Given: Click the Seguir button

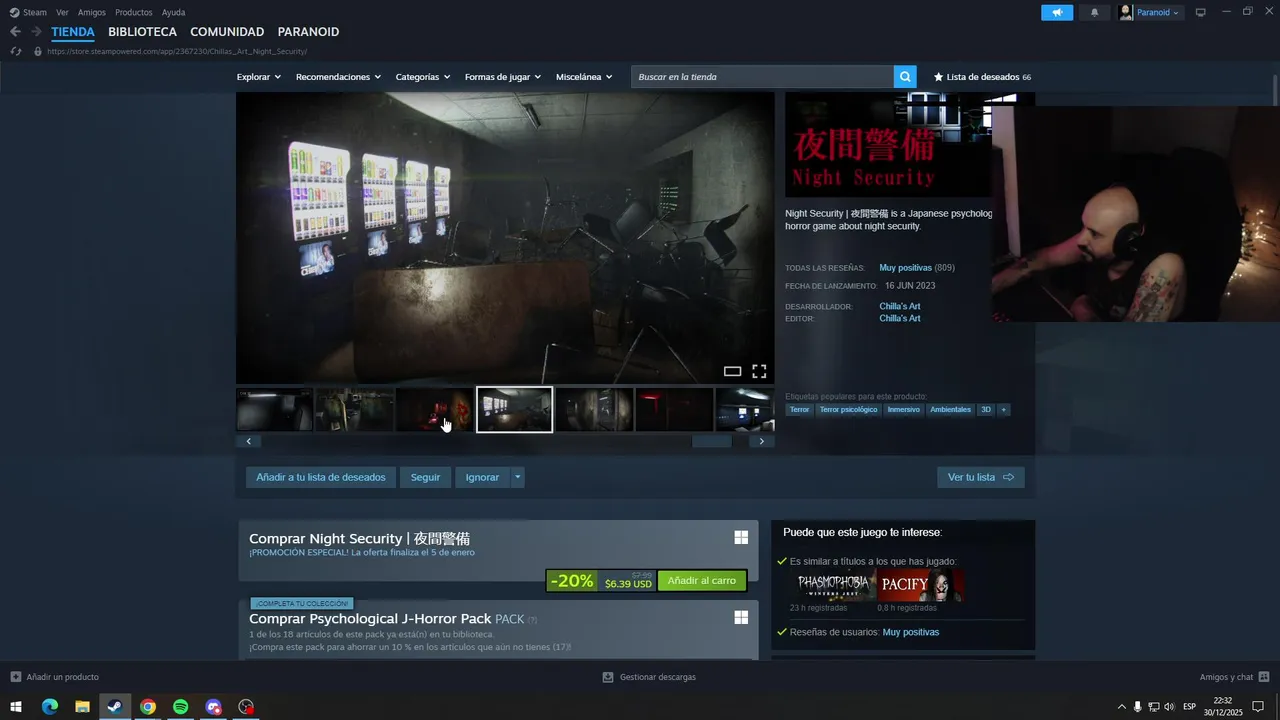Looking at the screenshot, I should 425,477.
